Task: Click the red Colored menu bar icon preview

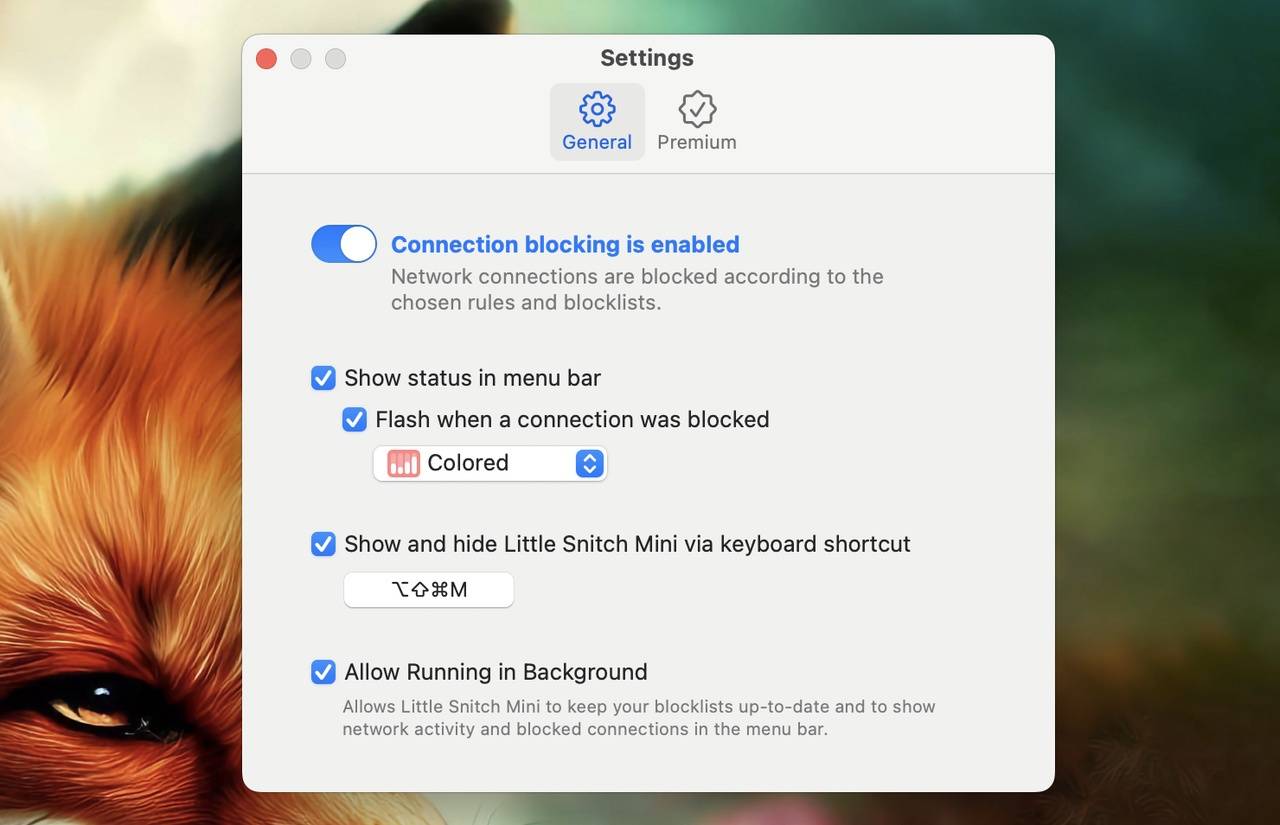Action: 404,463
